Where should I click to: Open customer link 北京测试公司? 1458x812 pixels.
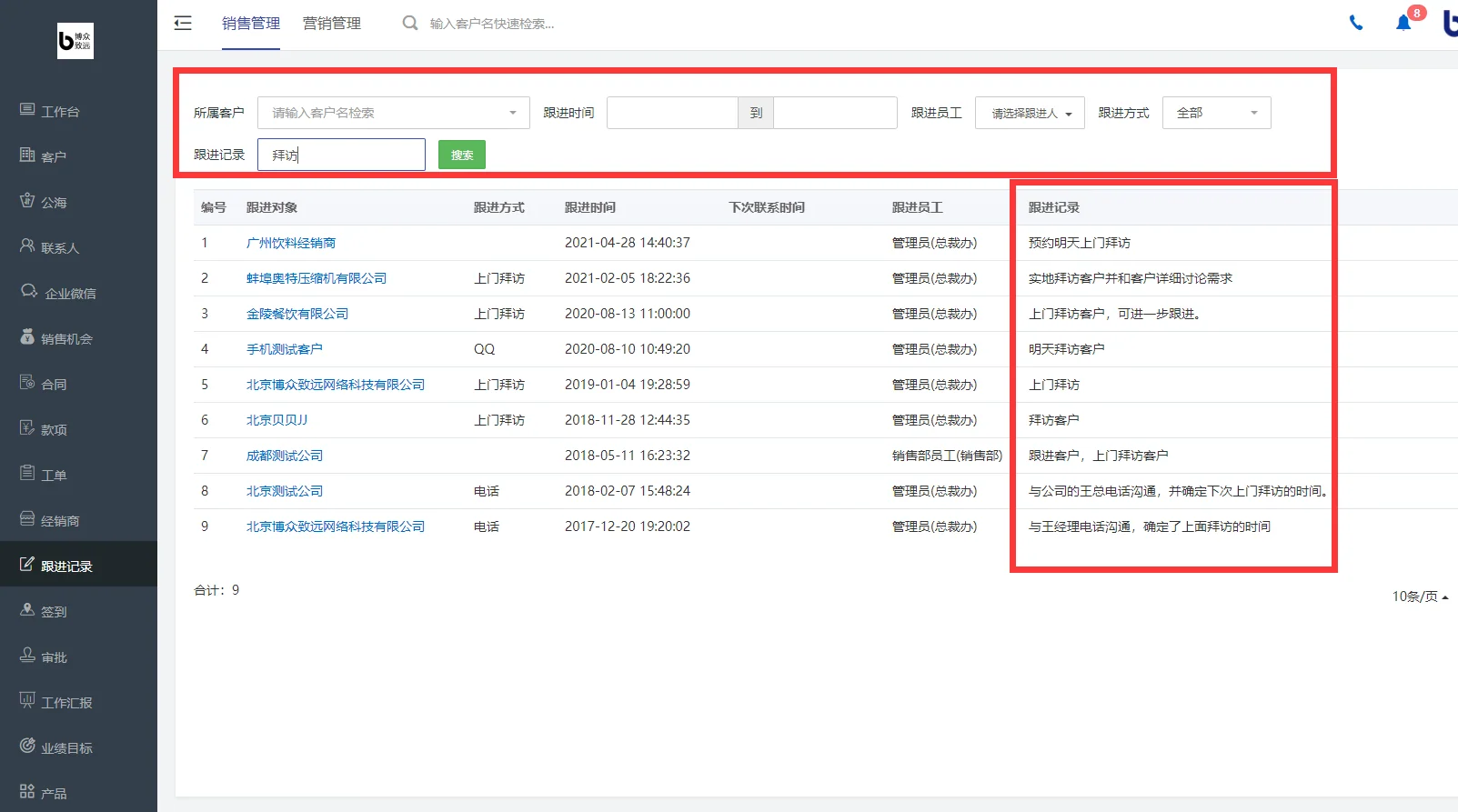[x=285, y=491]
